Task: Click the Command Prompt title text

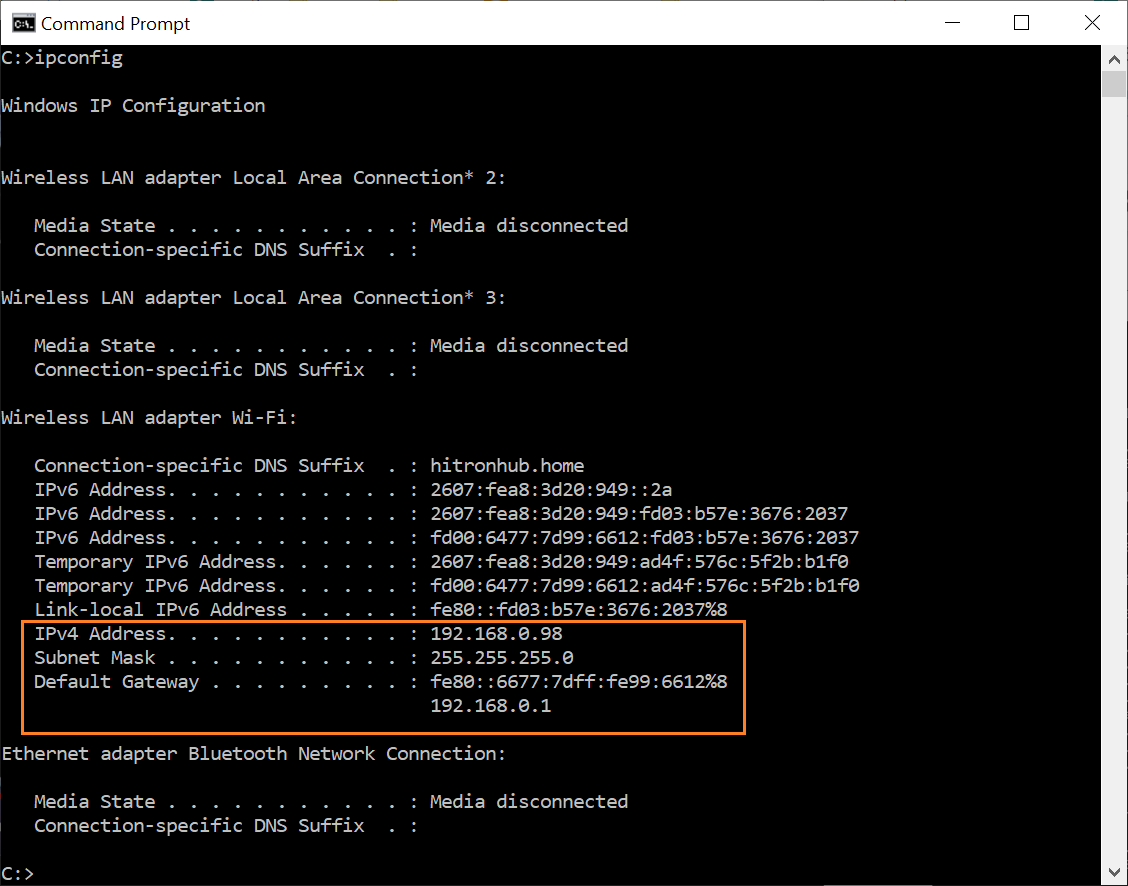Action: tap(118, 22)
